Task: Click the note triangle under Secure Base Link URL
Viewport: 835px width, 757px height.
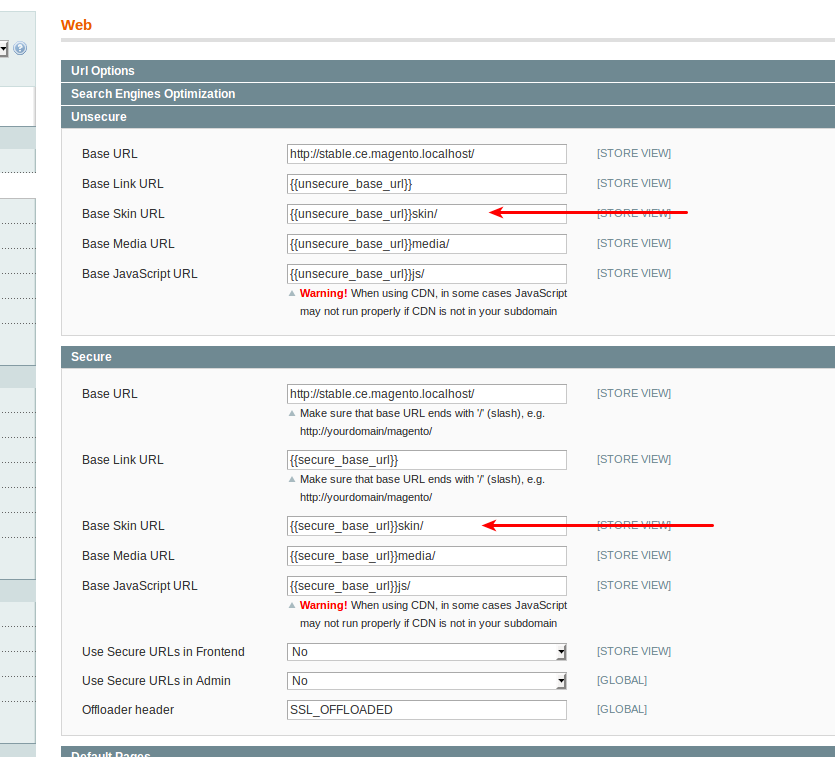Action: [x=292, y=480]
